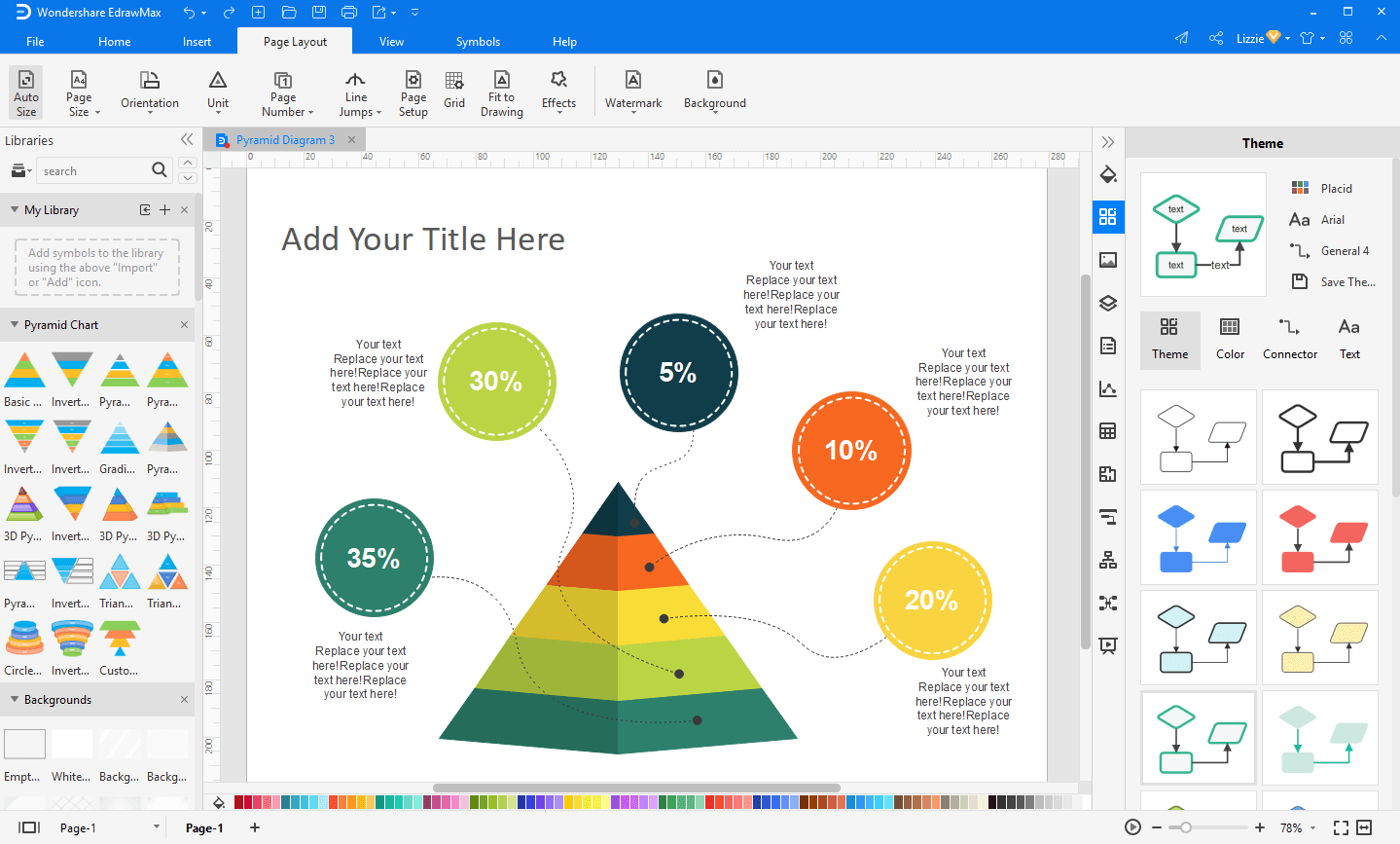The height and width of the screenshot is (844, 1400).
Task: Switch to the Insert ribbon tab
Action: (x=197, y=42)
